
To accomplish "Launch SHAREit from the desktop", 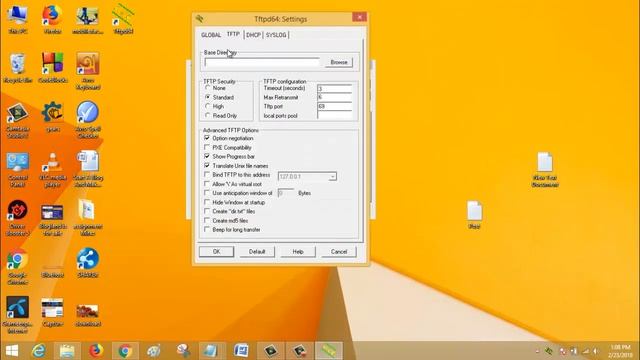I will click(88, 263).
